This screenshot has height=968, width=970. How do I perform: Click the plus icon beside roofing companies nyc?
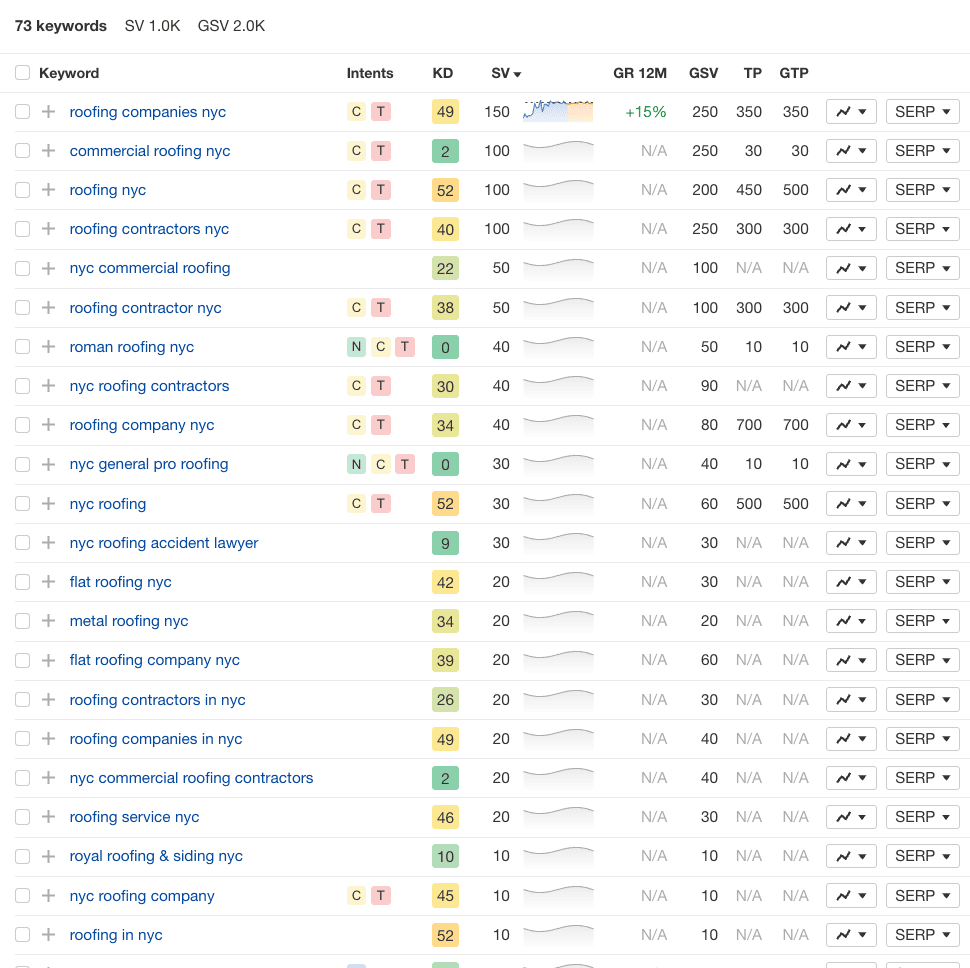(48, 112)
